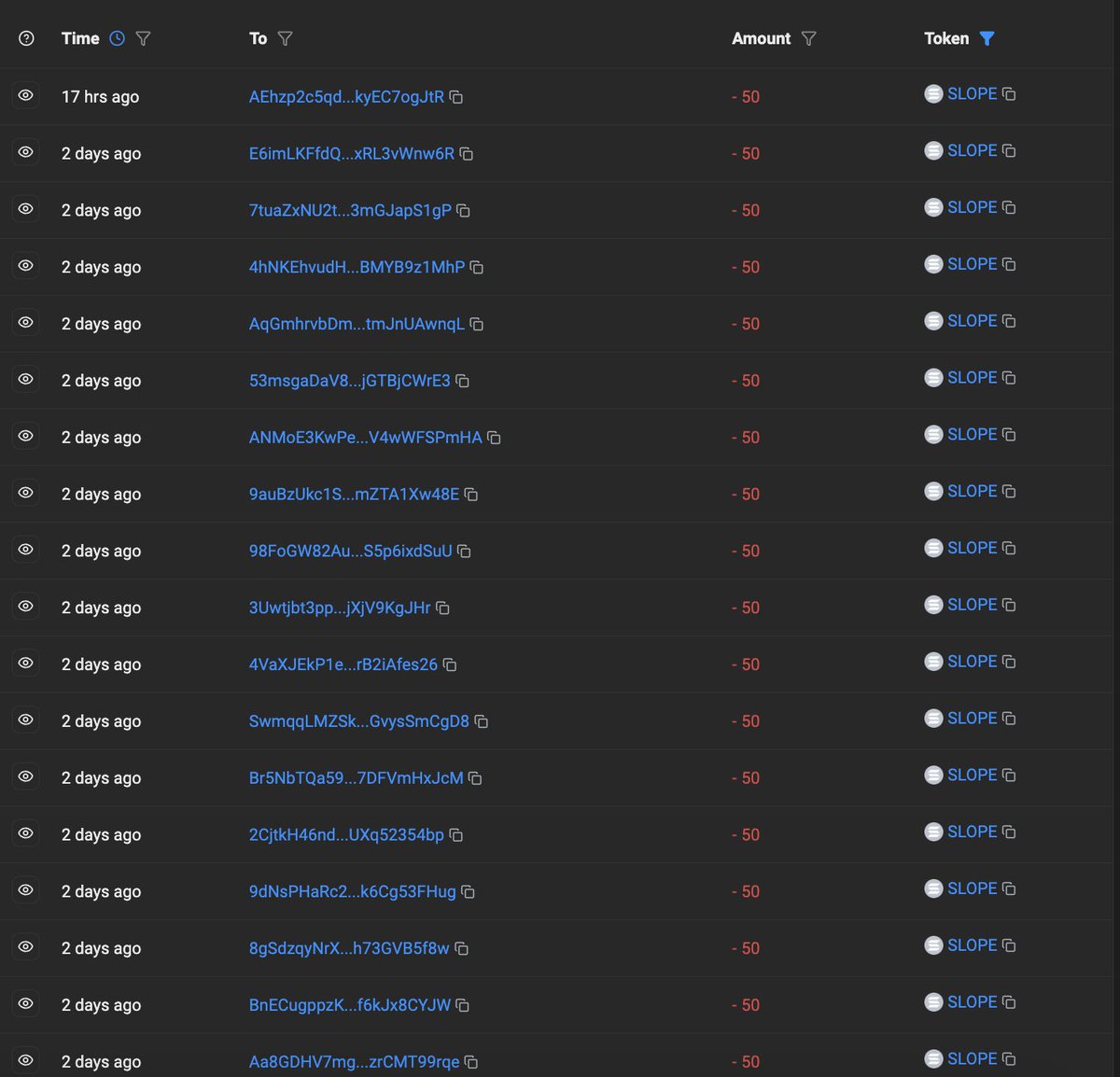Click the Amount column header label

click(x=761, y=38)
